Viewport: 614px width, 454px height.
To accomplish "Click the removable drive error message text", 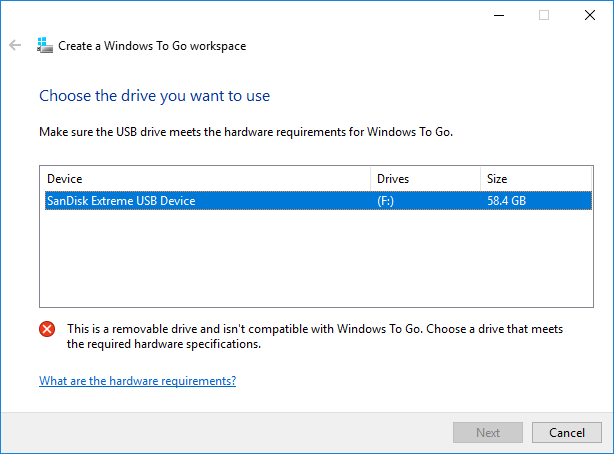I will (x=315, y=336).
